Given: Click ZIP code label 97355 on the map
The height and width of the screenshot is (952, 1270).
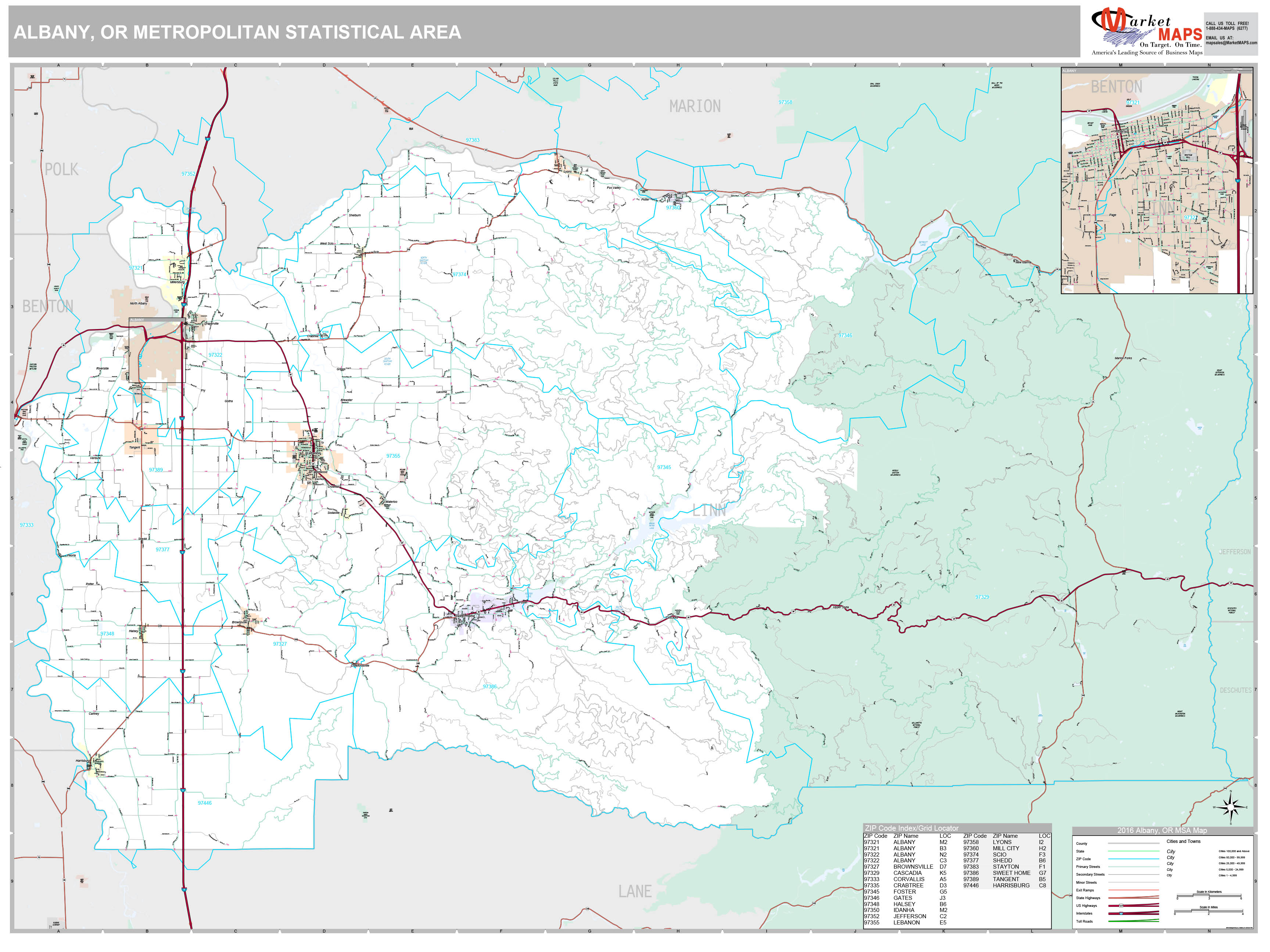Looking at the screenshot, I should click(x=393, y=456).
